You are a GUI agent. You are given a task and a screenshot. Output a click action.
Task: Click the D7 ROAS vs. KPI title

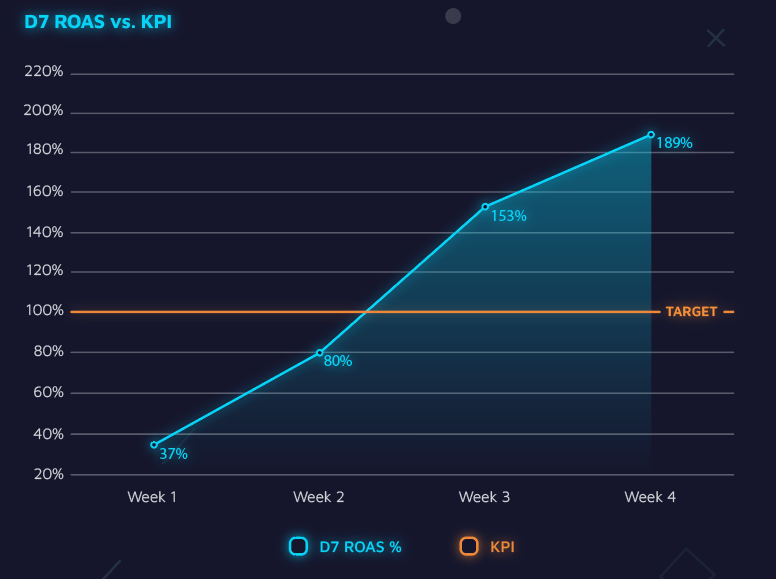[x=98, y=21]
